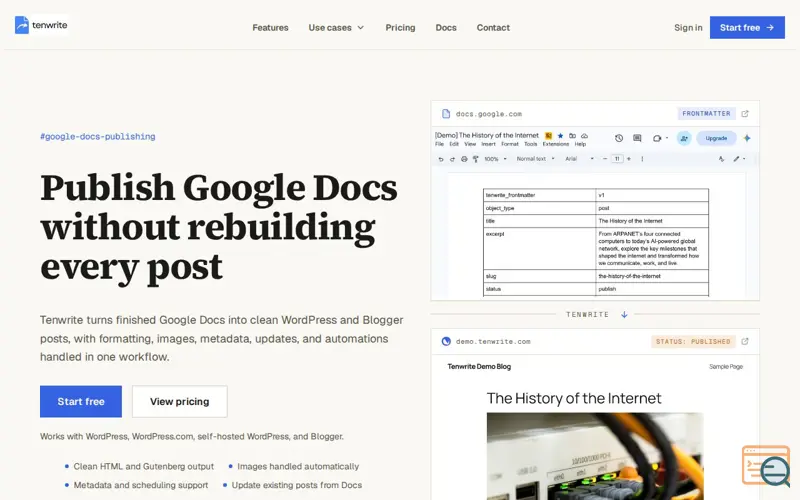Open the Features nav item
This screenshot has width=800, height=500.
pos(270,28)
